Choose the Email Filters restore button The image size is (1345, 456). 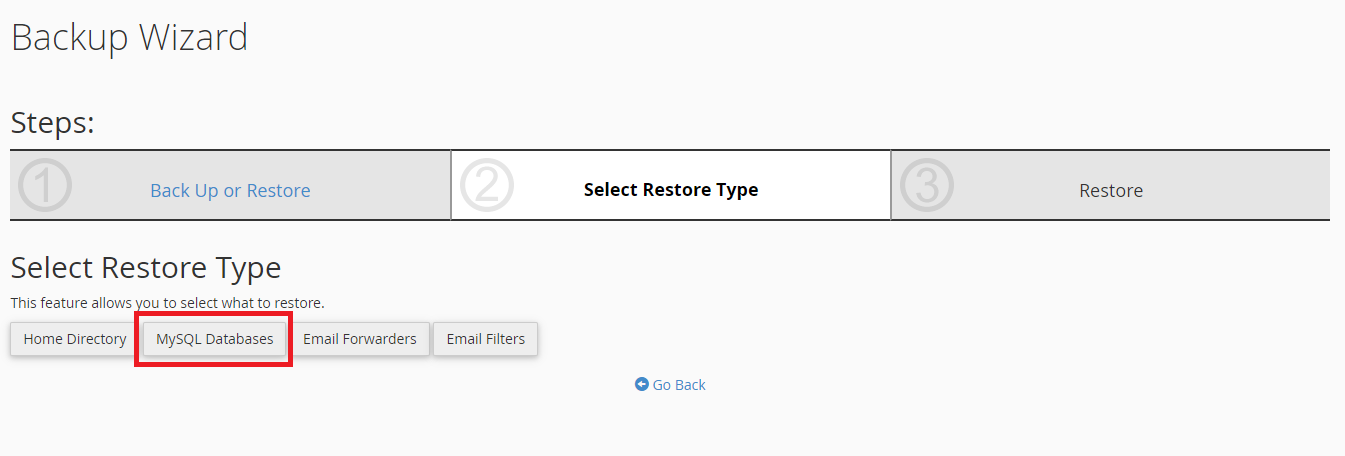point(486,339)
